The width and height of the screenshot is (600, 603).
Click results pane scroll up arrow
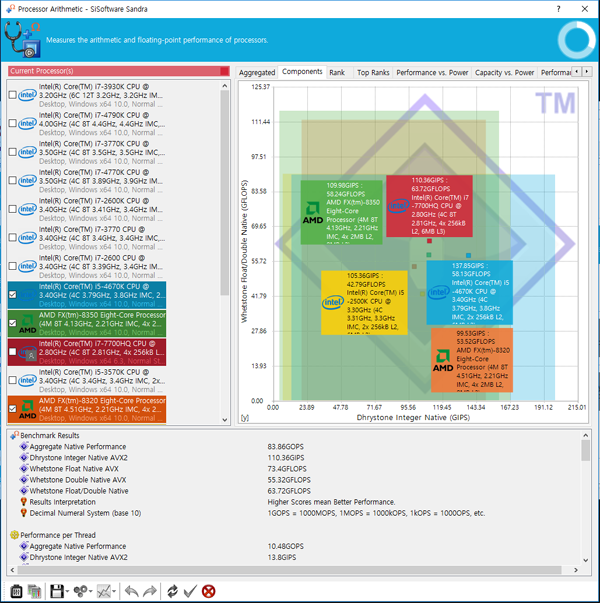click(x=585, y=435)
